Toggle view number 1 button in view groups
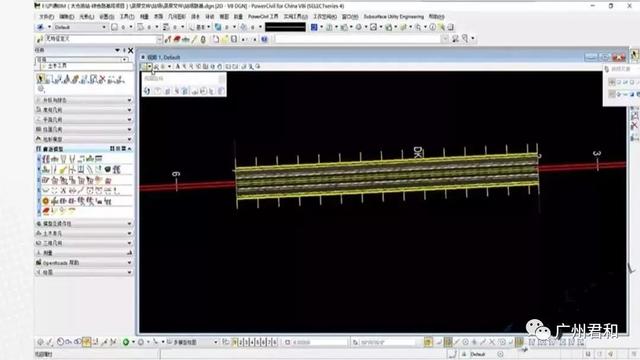Image resolution: width=640 pixels, height=360 pixels. [x=234, y=342]
